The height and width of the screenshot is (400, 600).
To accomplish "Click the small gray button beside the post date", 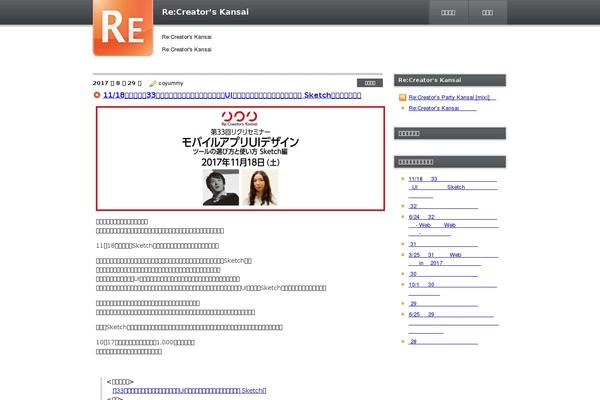I will (370, 83).
